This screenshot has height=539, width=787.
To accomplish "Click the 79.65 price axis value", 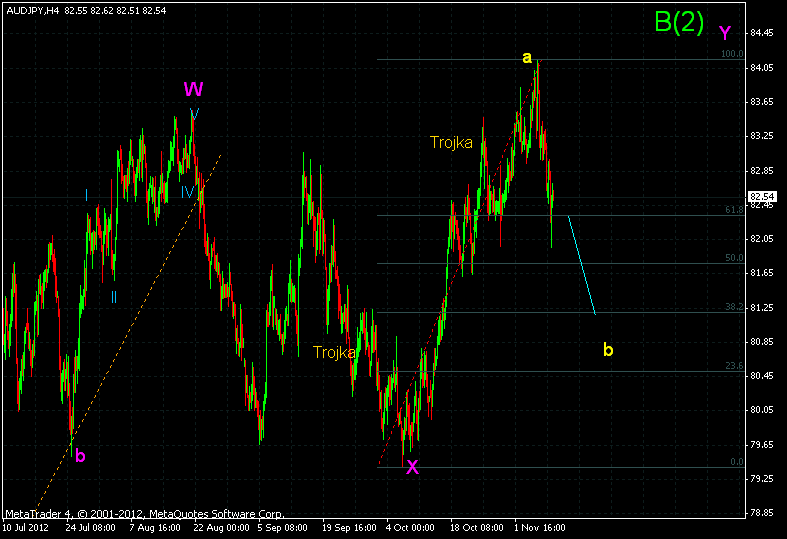I will pyautogui.click(x=762, y=445).
